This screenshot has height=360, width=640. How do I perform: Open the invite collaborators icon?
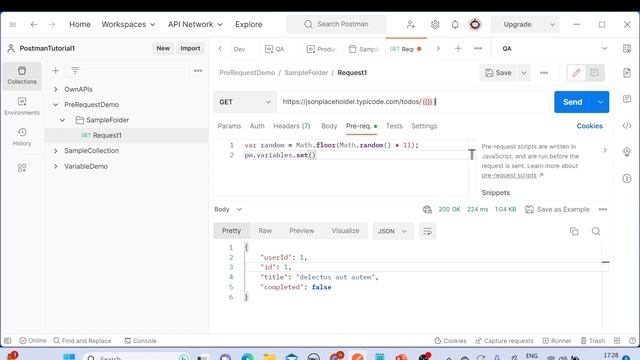411,24
